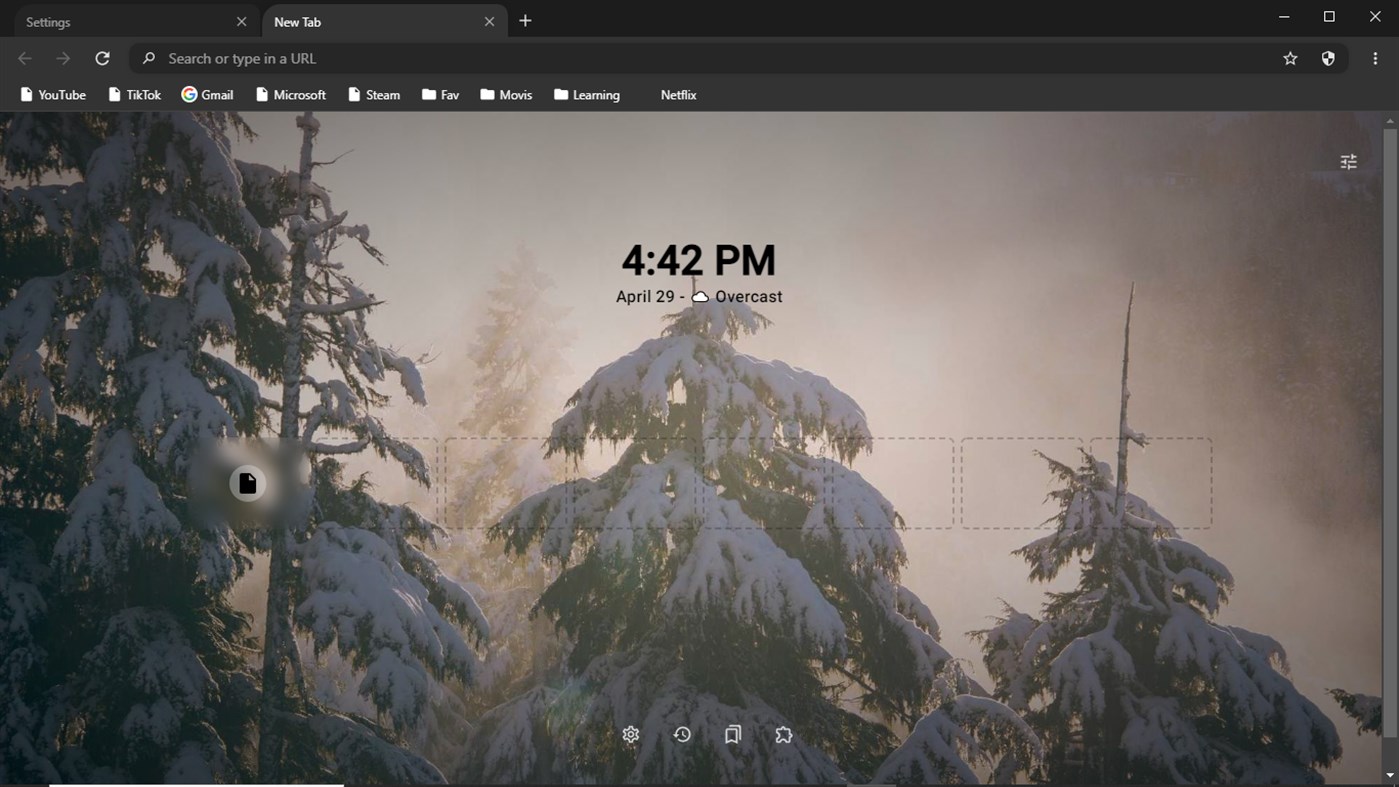The image size is (1399, 787).
Task: Open the new tab settings gear icon
Action: (x=630, y=734)
